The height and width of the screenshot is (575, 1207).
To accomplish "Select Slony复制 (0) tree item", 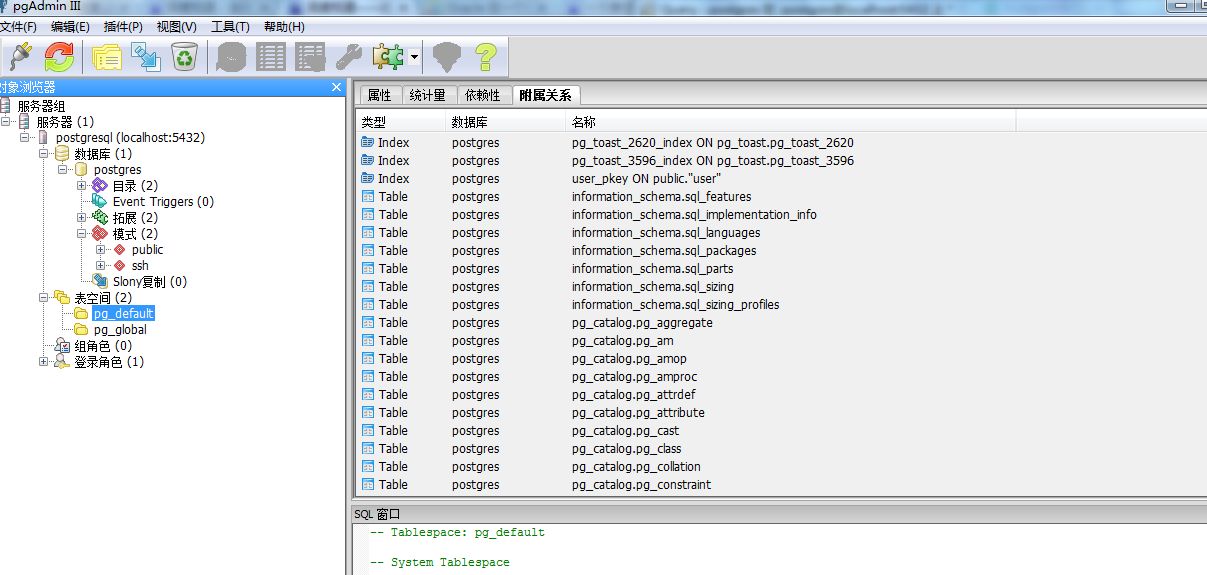I will [150, 282].
